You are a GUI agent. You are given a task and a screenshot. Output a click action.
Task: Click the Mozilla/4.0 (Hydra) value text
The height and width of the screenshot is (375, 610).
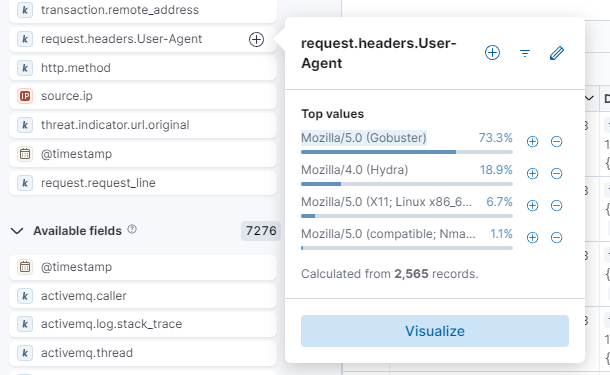354,170
